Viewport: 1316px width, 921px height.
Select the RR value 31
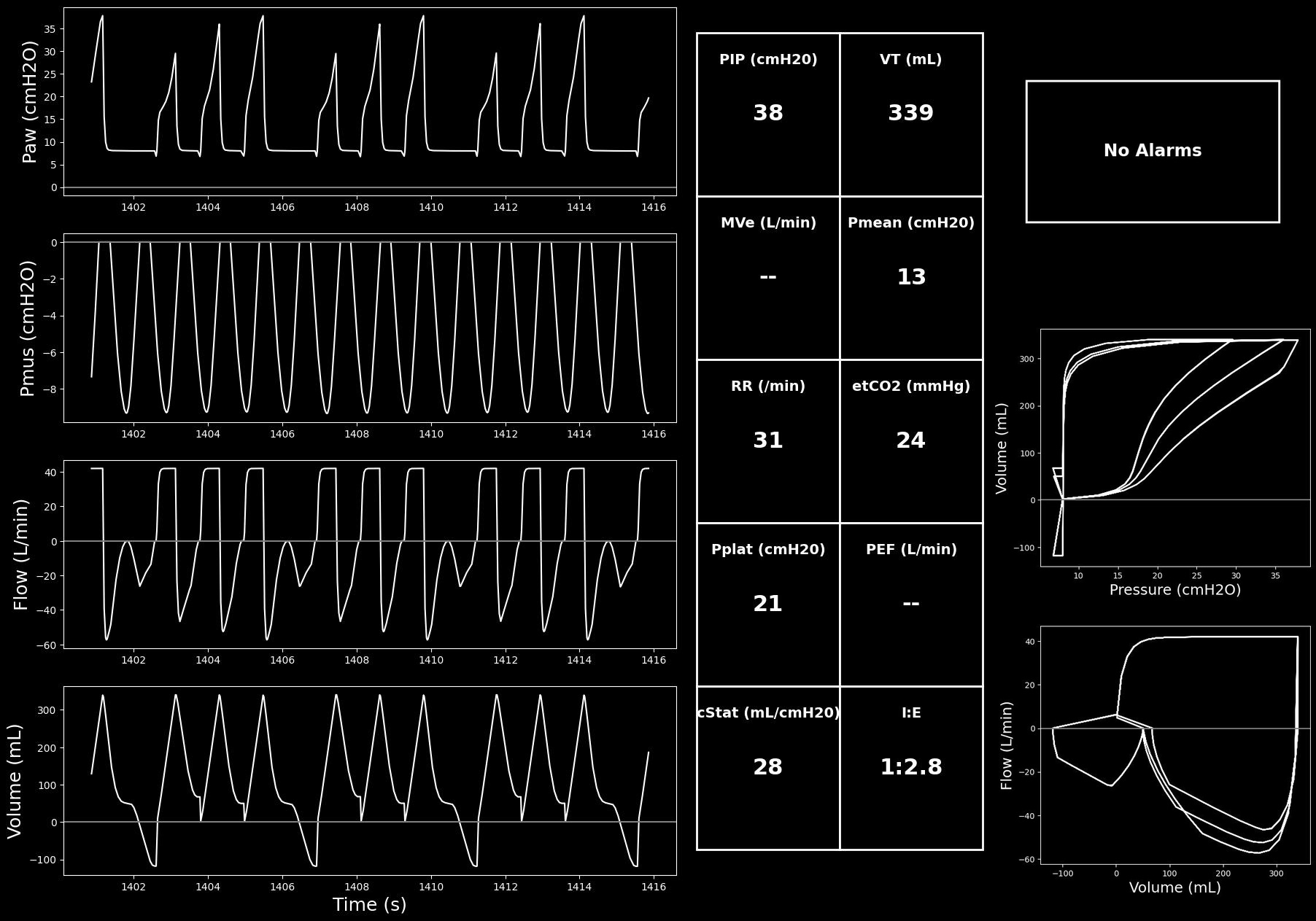[x=767, y=440]
